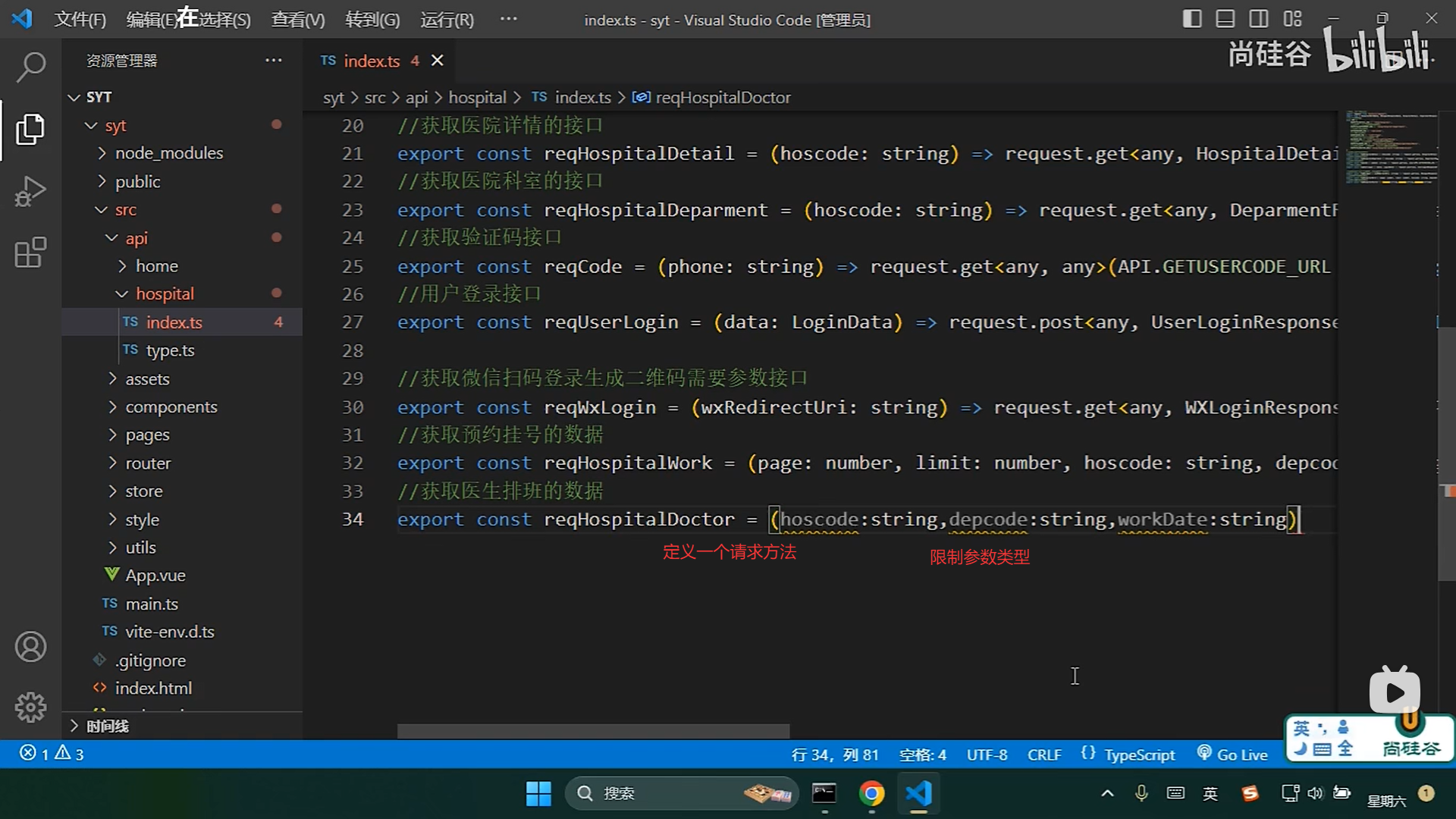Click UTF-8 encoding in status bar
Screen dimensions: 1456x819
987,755
